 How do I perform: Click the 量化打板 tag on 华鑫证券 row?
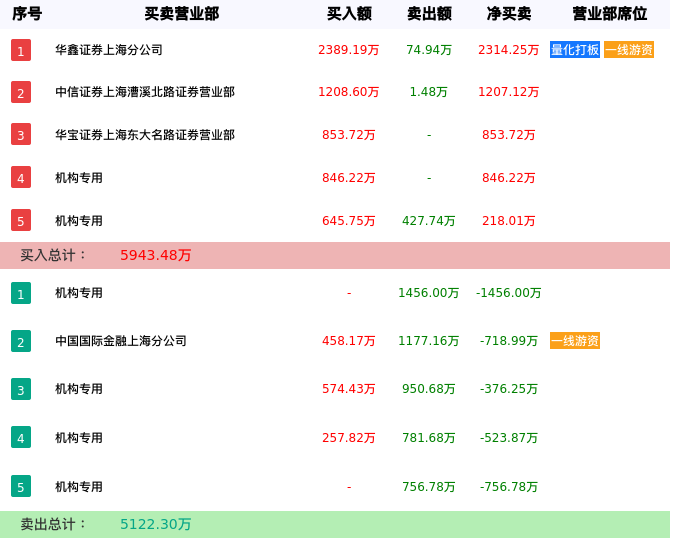coord(575,50)
